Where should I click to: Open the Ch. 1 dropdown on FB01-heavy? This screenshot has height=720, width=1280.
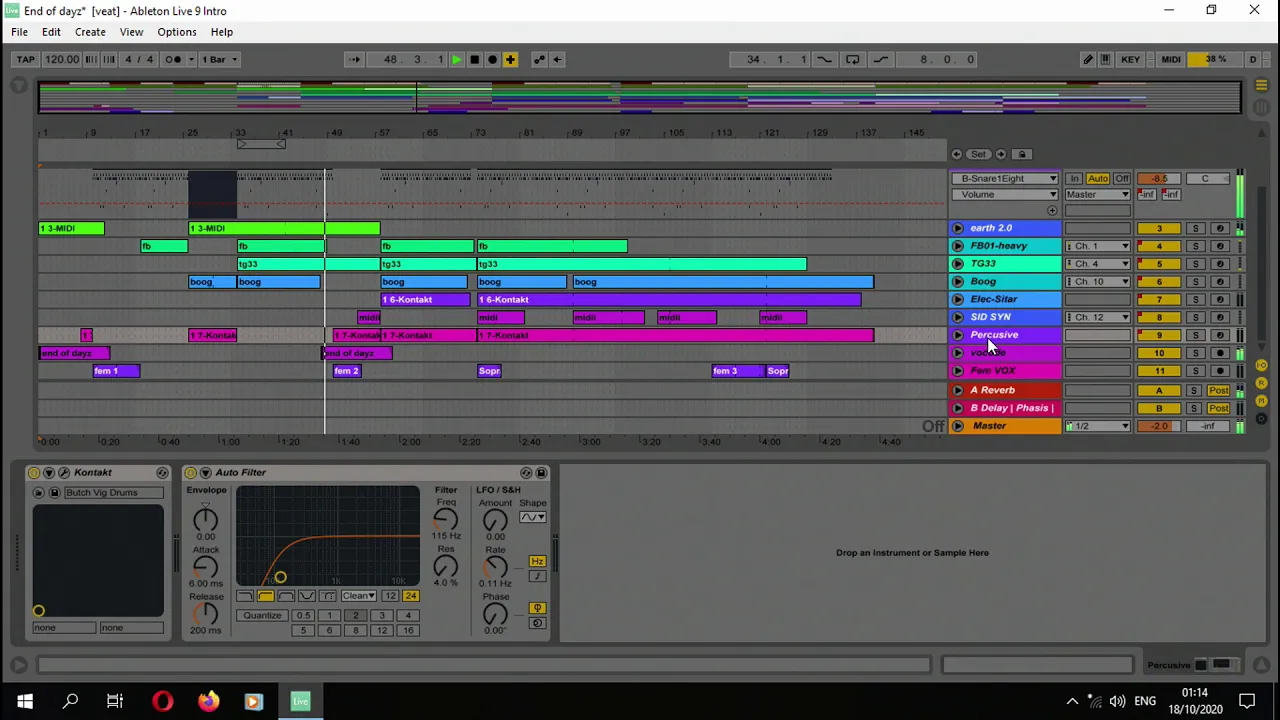[1097, 246]
